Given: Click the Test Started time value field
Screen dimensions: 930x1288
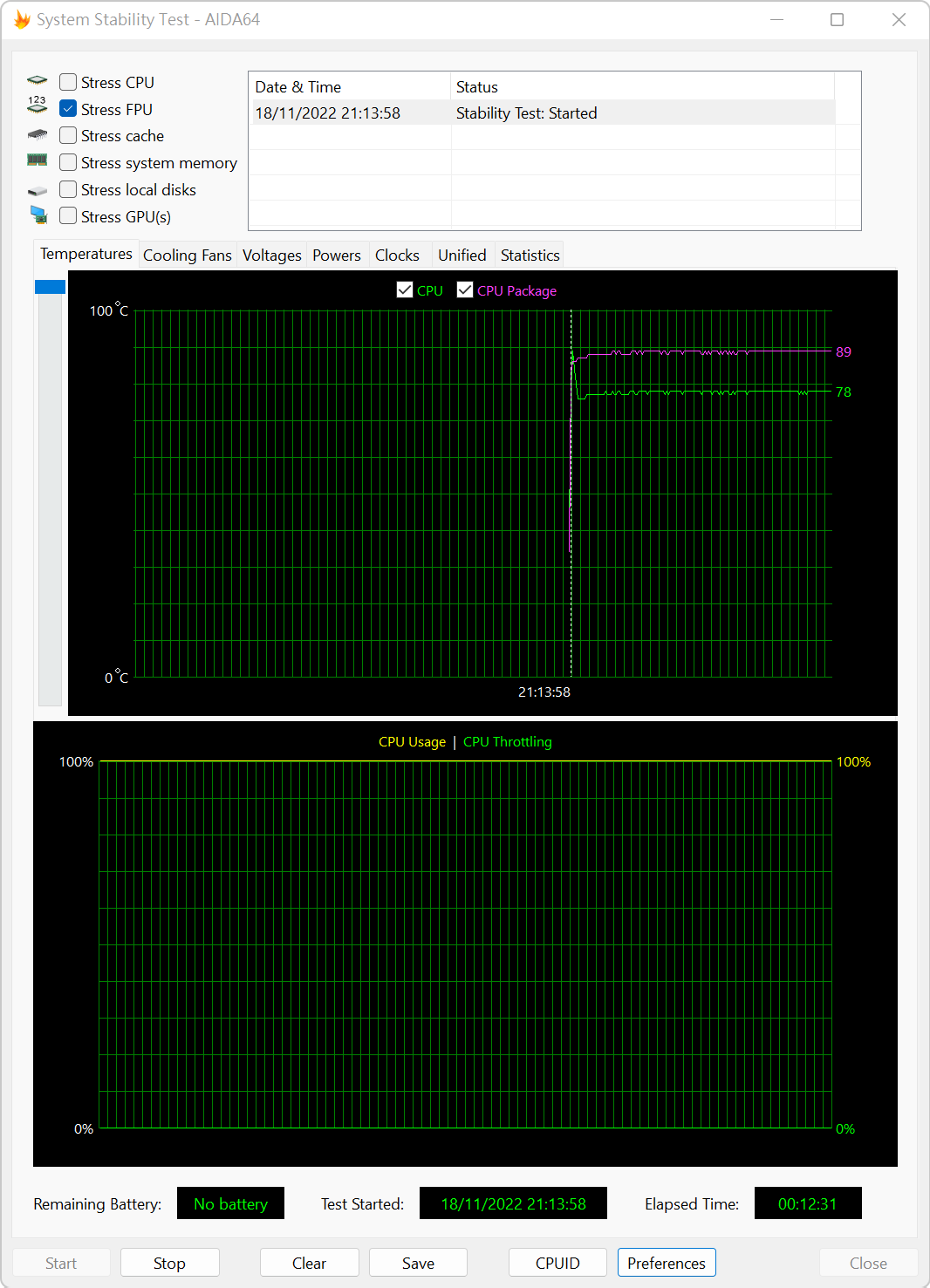Looking at the screenshot, I should pos(513,1203).
